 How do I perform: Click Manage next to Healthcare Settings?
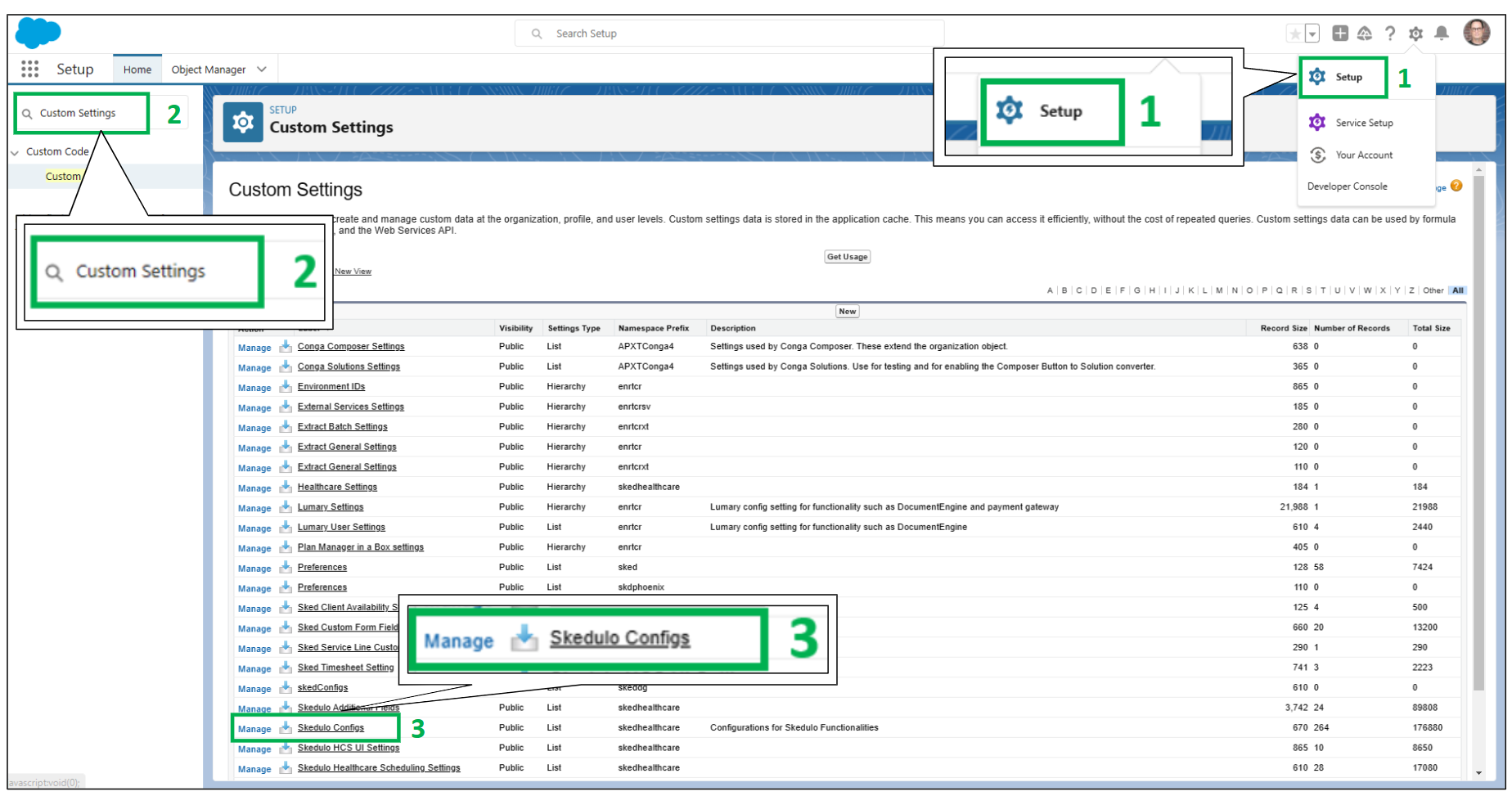pyautogui.click(x=254, y=488)
